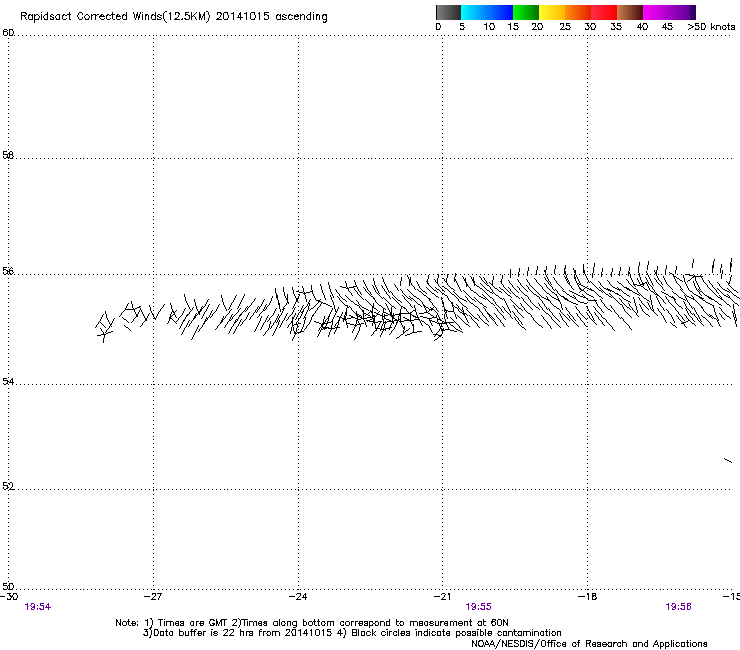
Task: Click the purple time label 19:55
Action: click(x=479, y=607)
